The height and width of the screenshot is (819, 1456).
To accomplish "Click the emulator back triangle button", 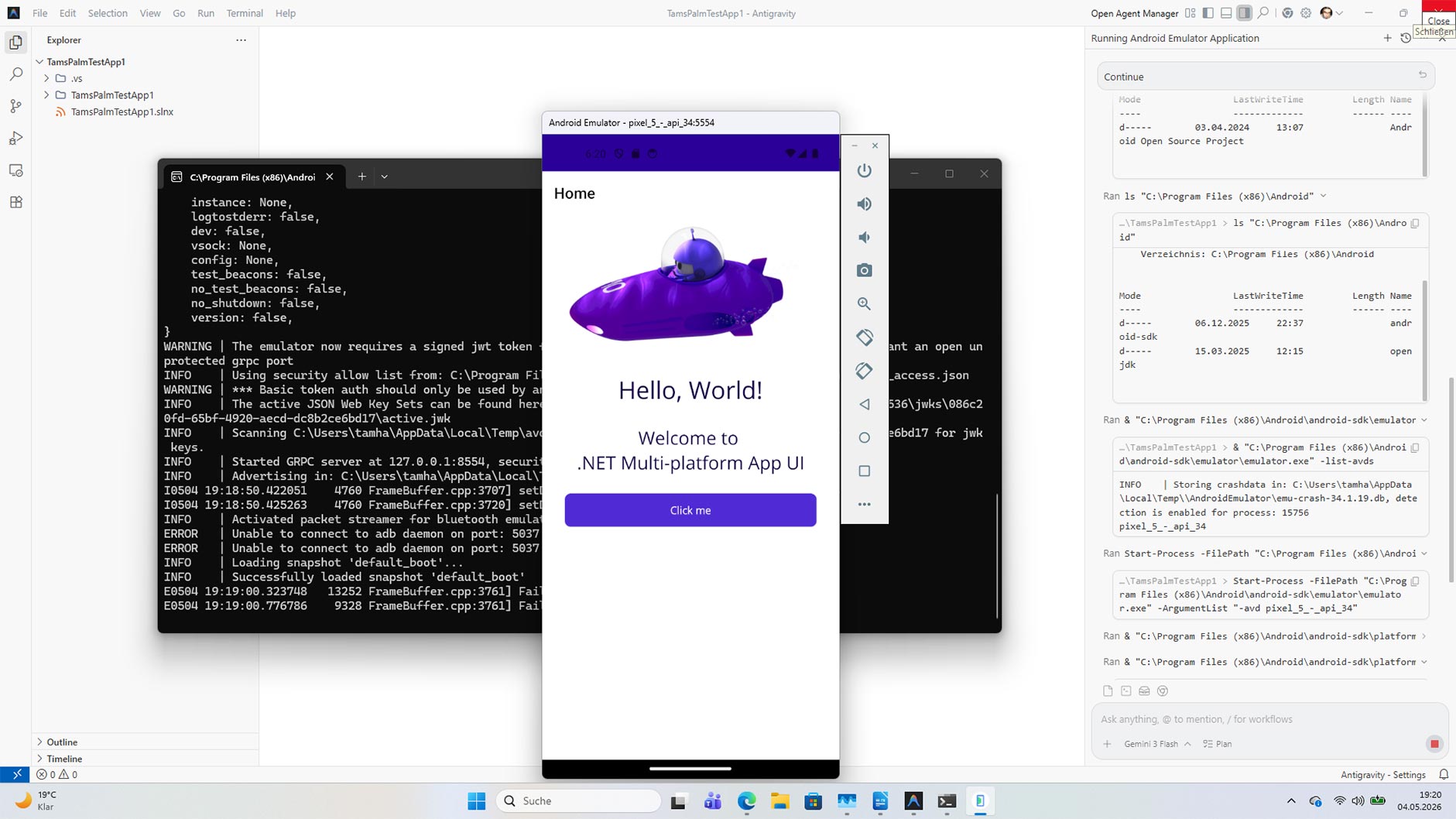I will point(864,404).
